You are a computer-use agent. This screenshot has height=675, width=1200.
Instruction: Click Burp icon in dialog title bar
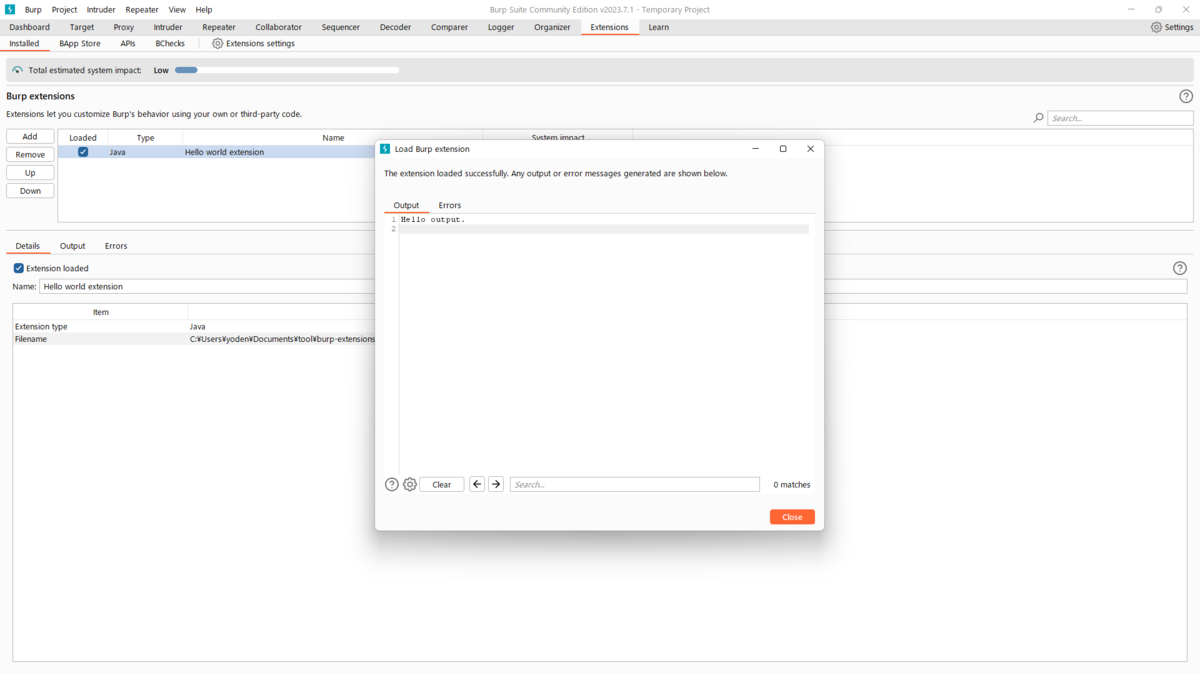(x=385, y=149)
